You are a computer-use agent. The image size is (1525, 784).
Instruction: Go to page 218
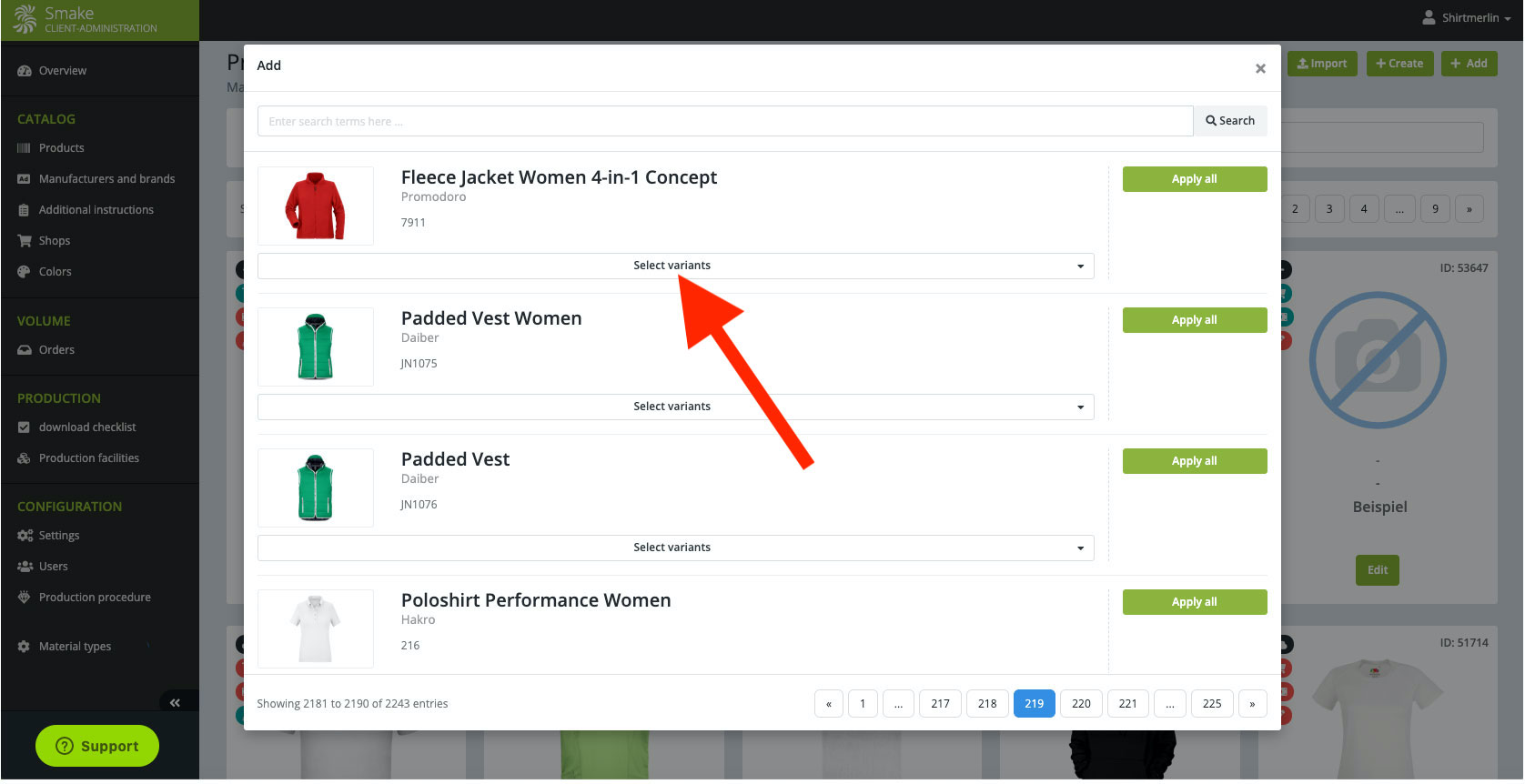coord(987,704)
